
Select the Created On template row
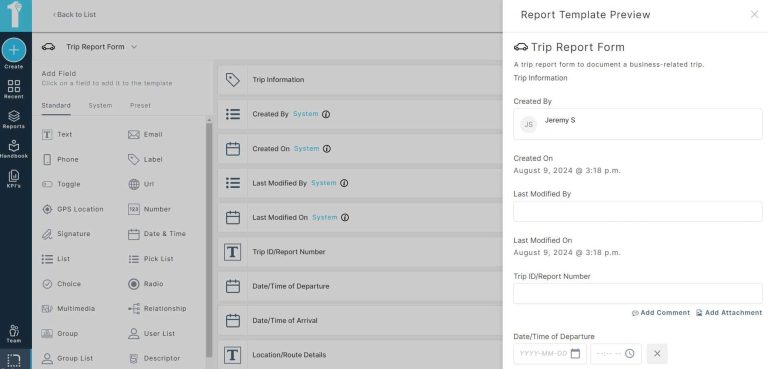tap(360, 148)
